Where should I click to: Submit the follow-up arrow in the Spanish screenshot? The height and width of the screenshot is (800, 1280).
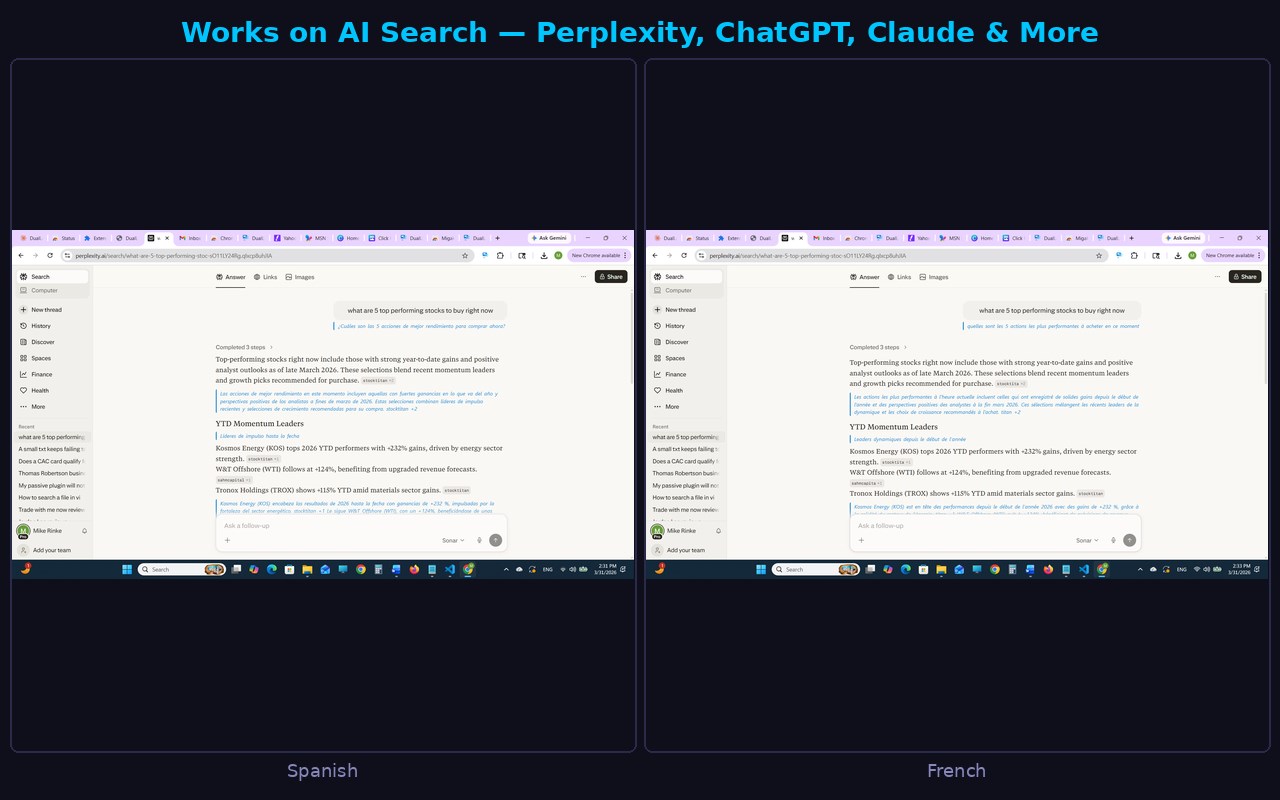tap(495, 540)
